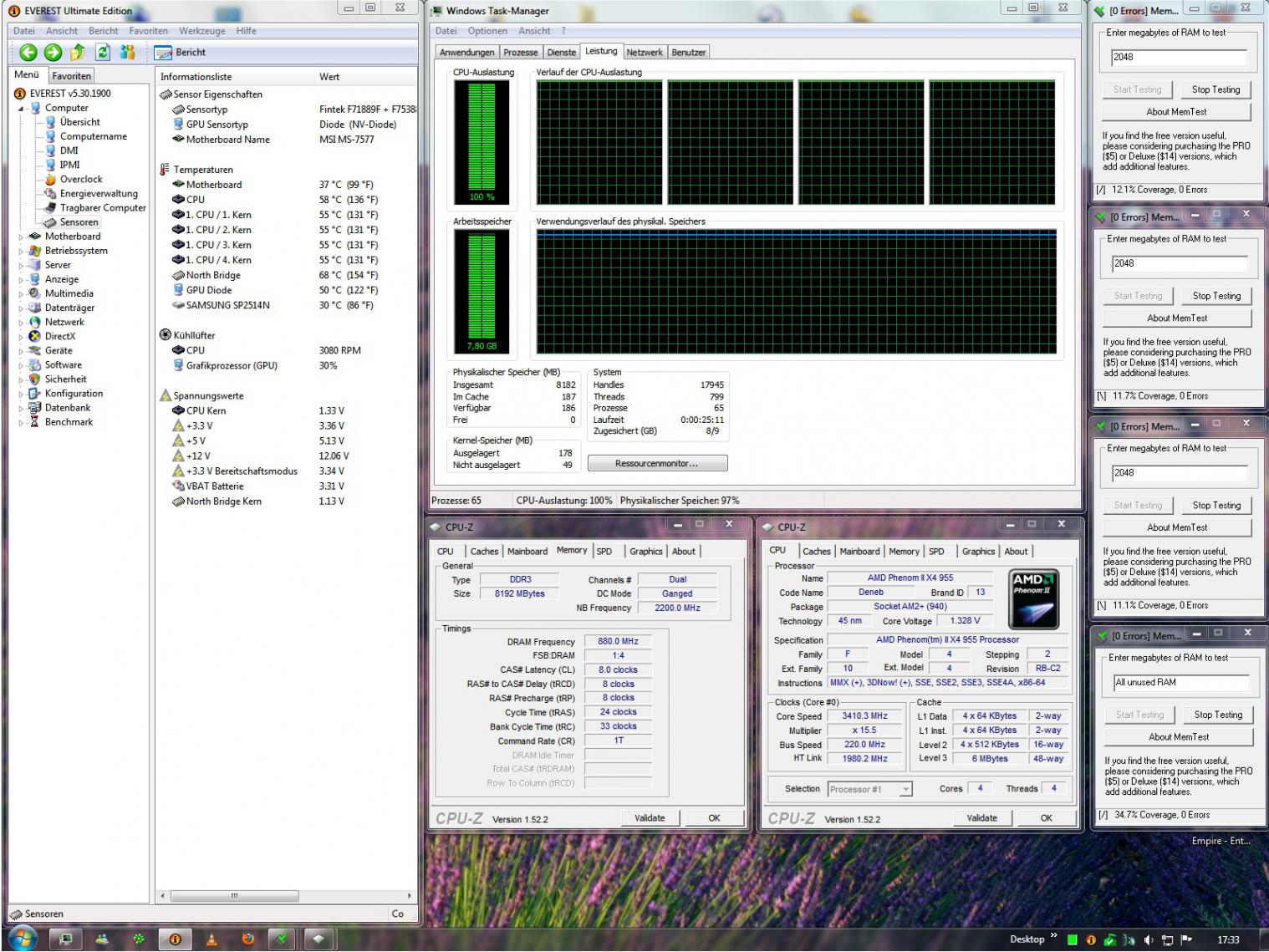Click Validate in the CPU-Z Memory window

pos(650,818)
